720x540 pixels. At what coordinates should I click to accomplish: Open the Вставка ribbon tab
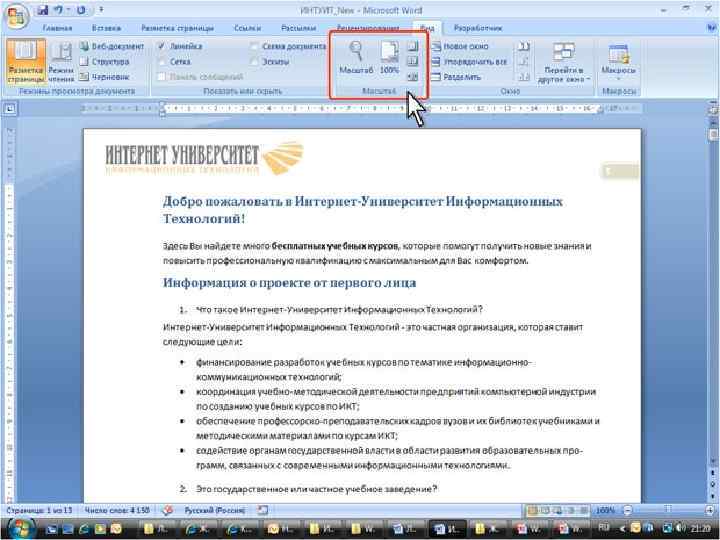click(x=107, y=28)
